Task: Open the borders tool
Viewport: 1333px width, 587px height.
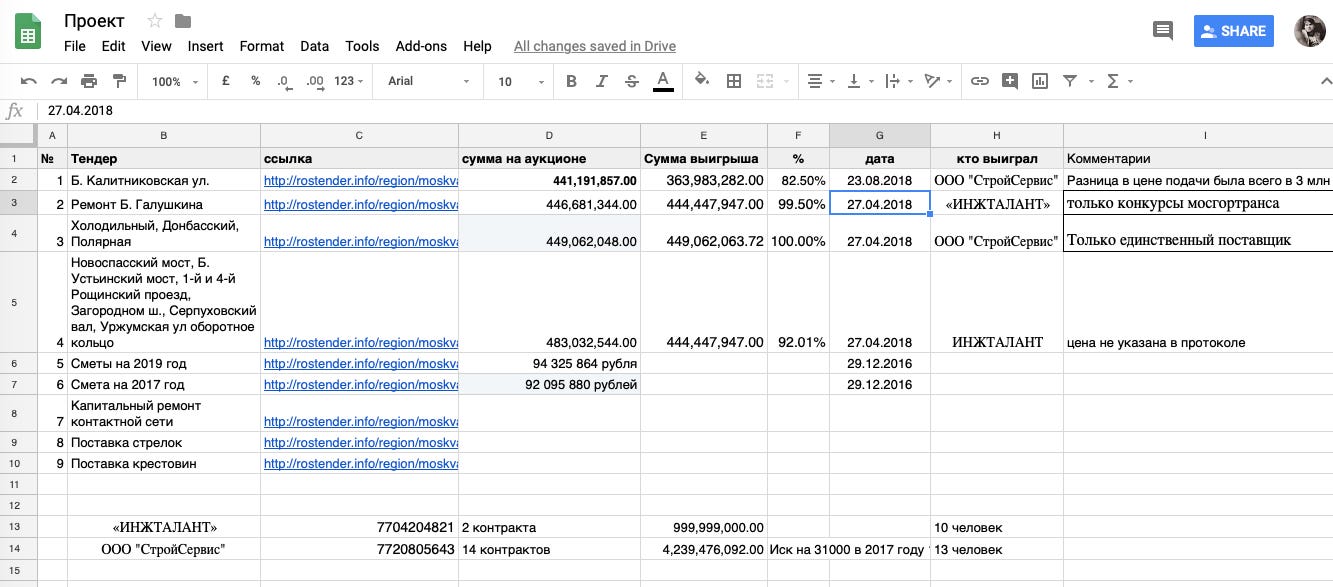Action: tap(733, 81)
